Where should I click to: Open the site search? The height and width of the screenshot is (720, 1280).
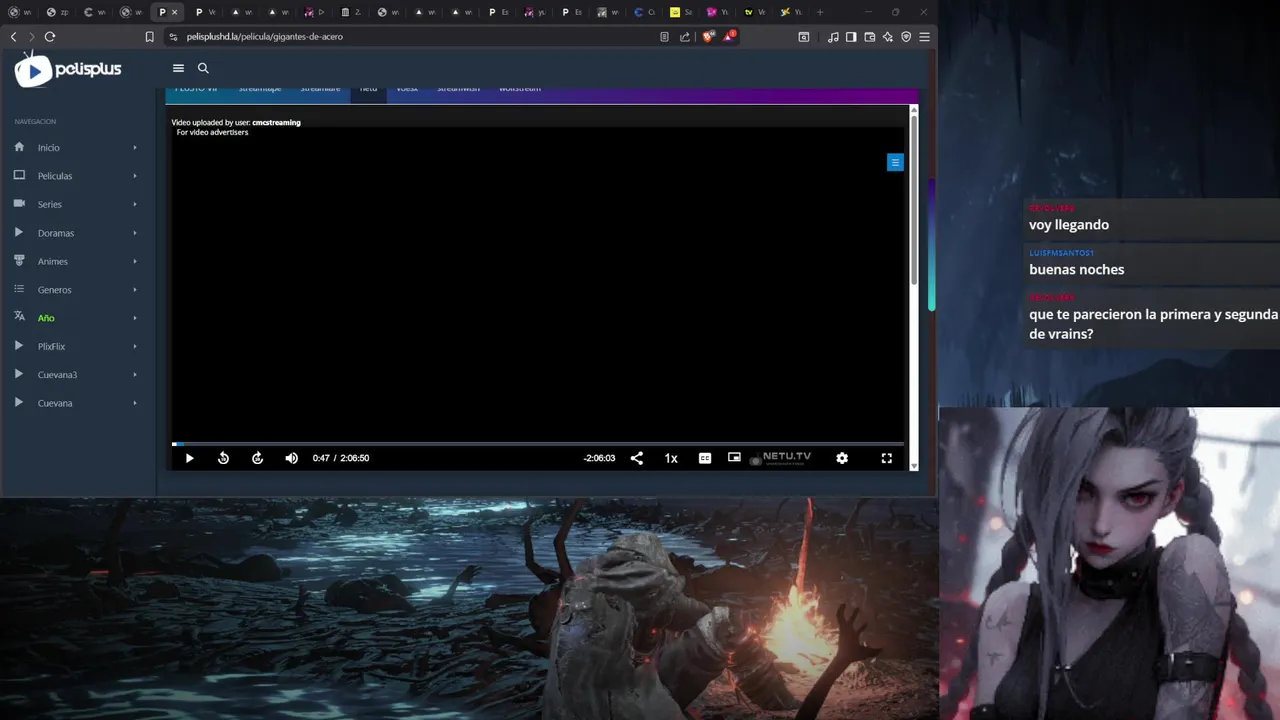203,68
